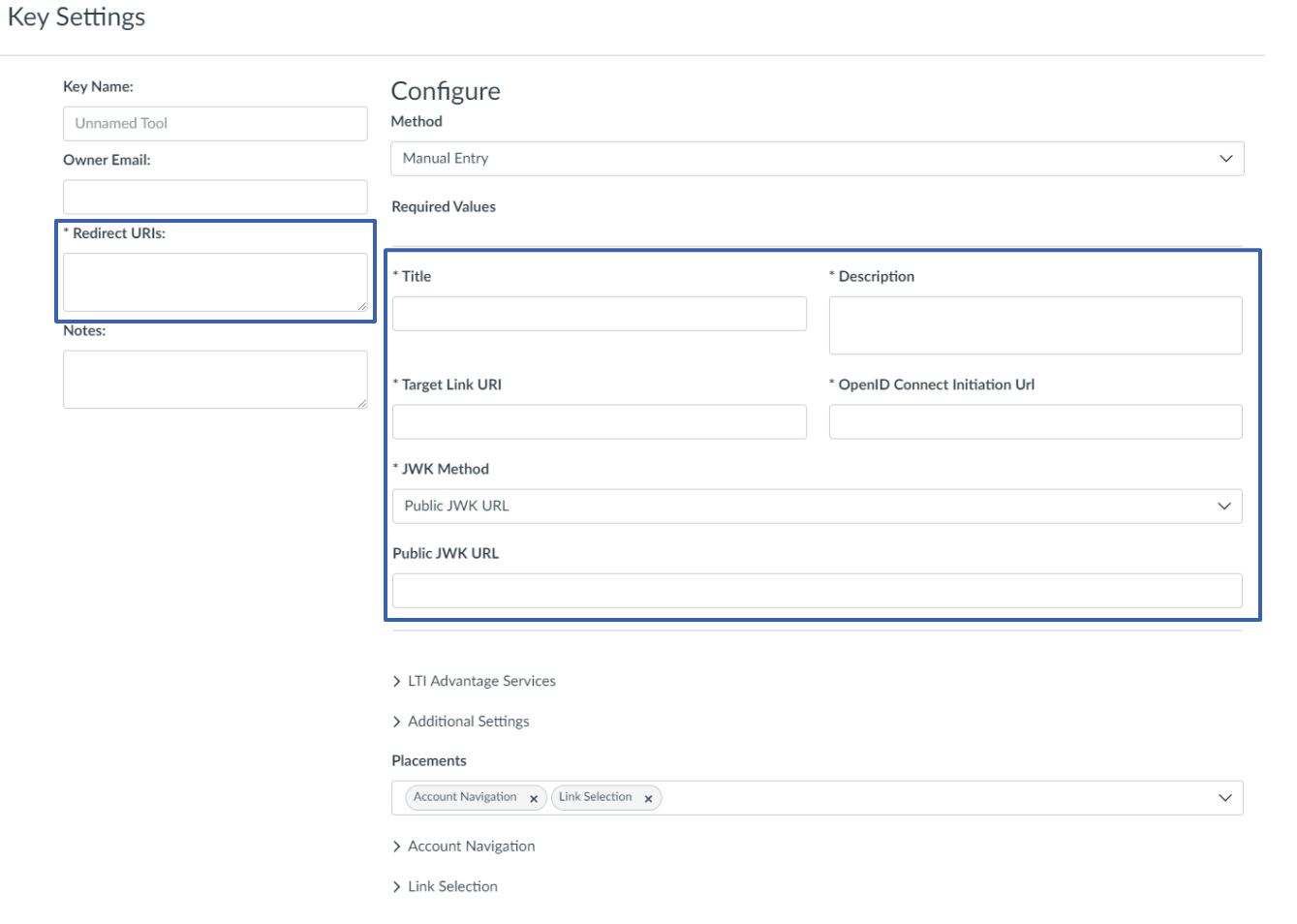Screen dimensions: 1297x924
Task: Expand LTI Advantage Services section
Action: (474, 681)
